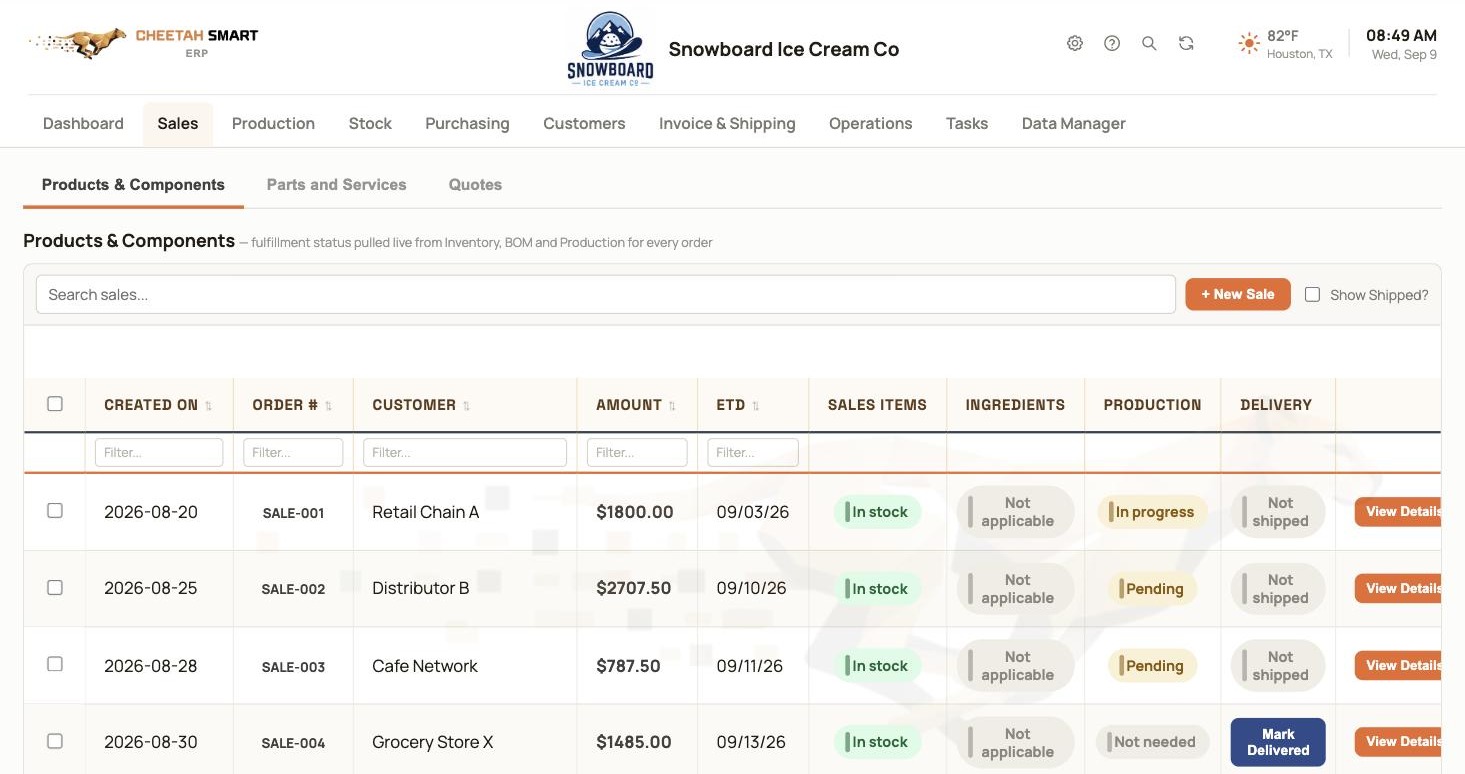Click the Retail Chain A customer name
The image size is (1465, 774).
click(x=425, y=512)
